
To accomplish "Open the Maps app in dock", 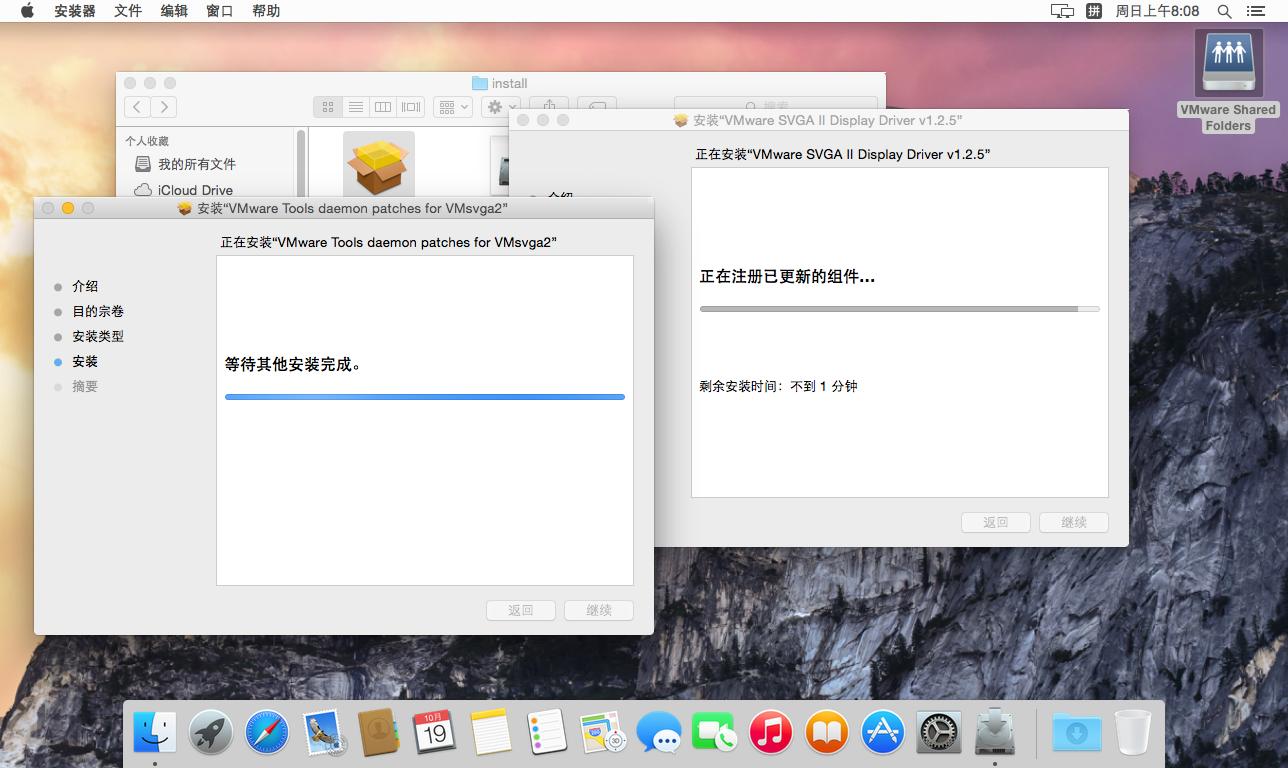I will [x=603, y=733].
